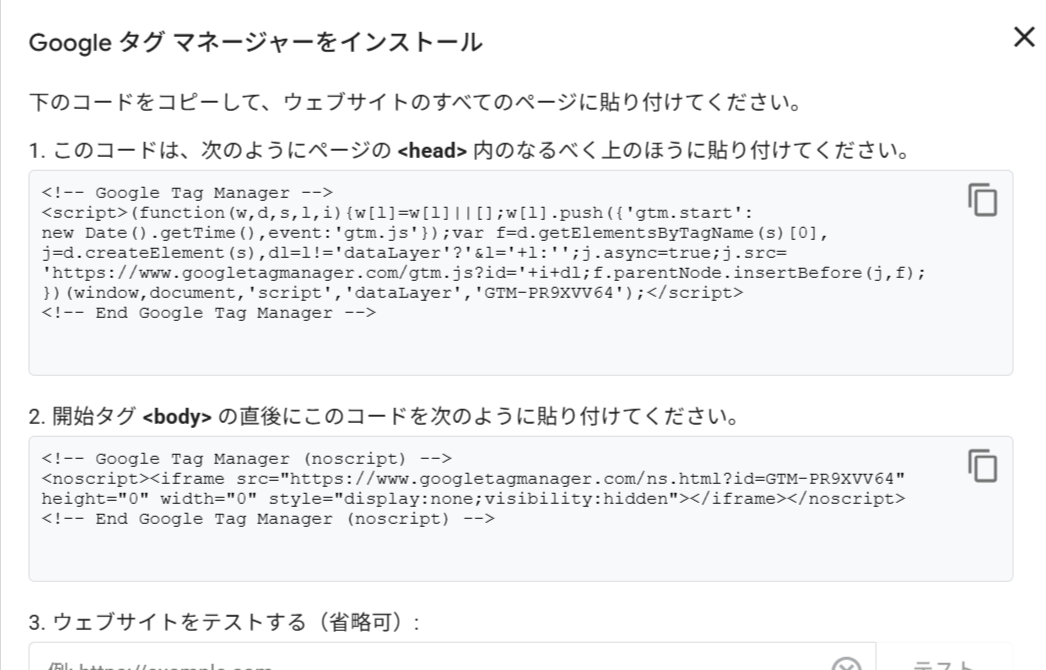Clear the website test URL field
1046x670 pixels.
846,664
